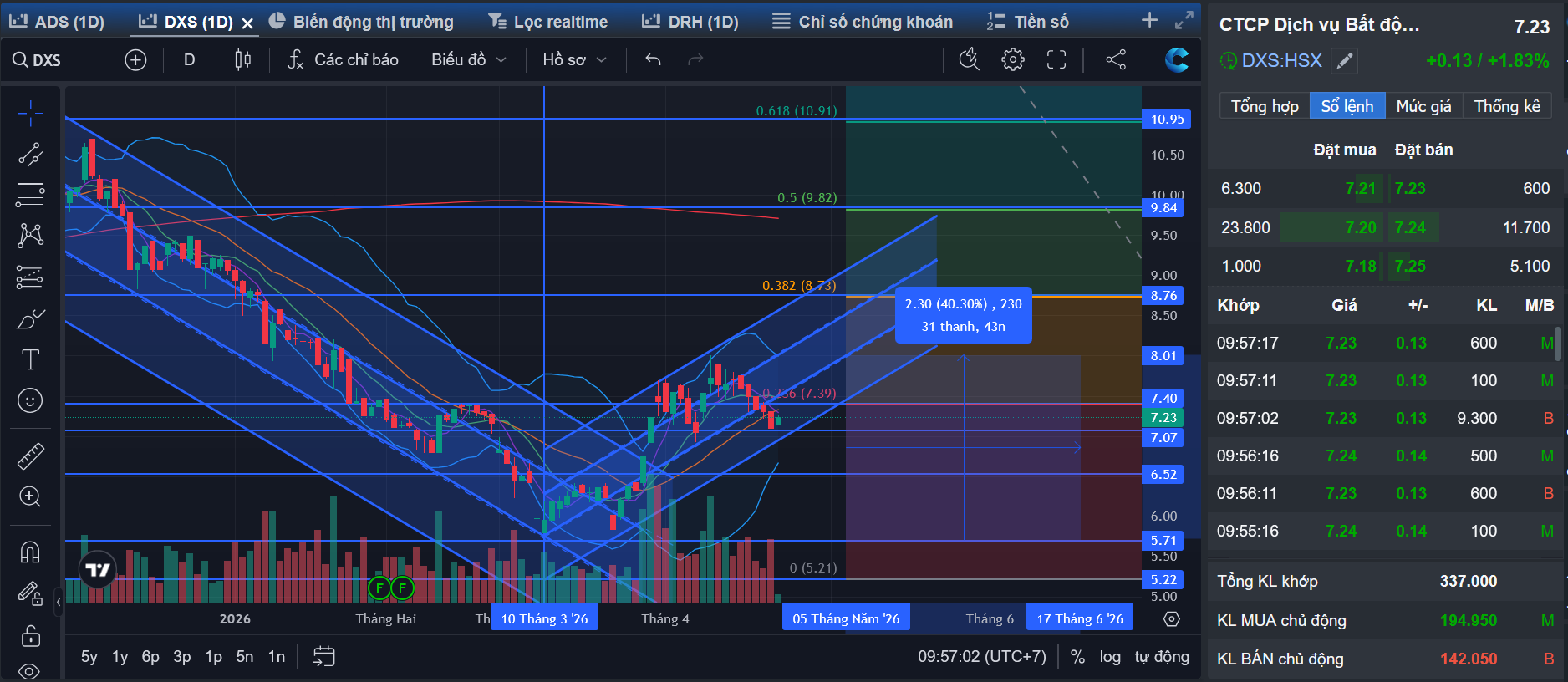
Task: Click the DXS:HSX symbol link
Action: [1281, 60]
